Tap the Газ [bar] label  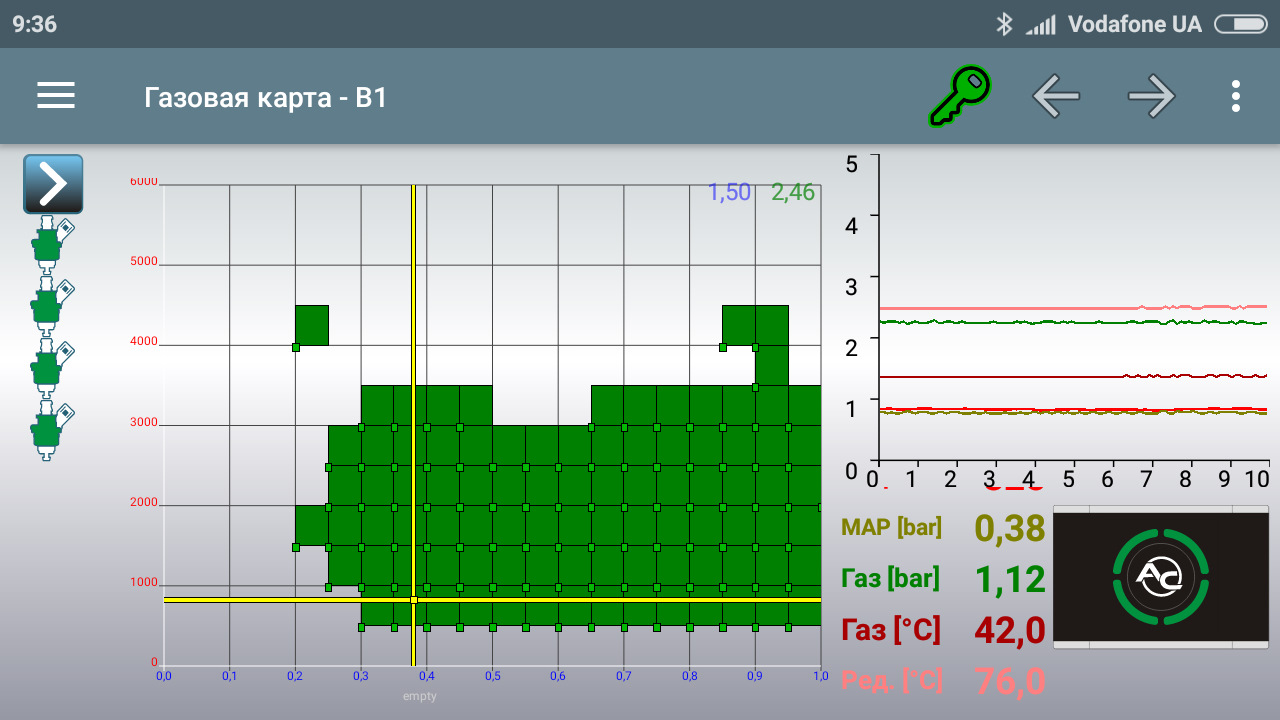890,578
